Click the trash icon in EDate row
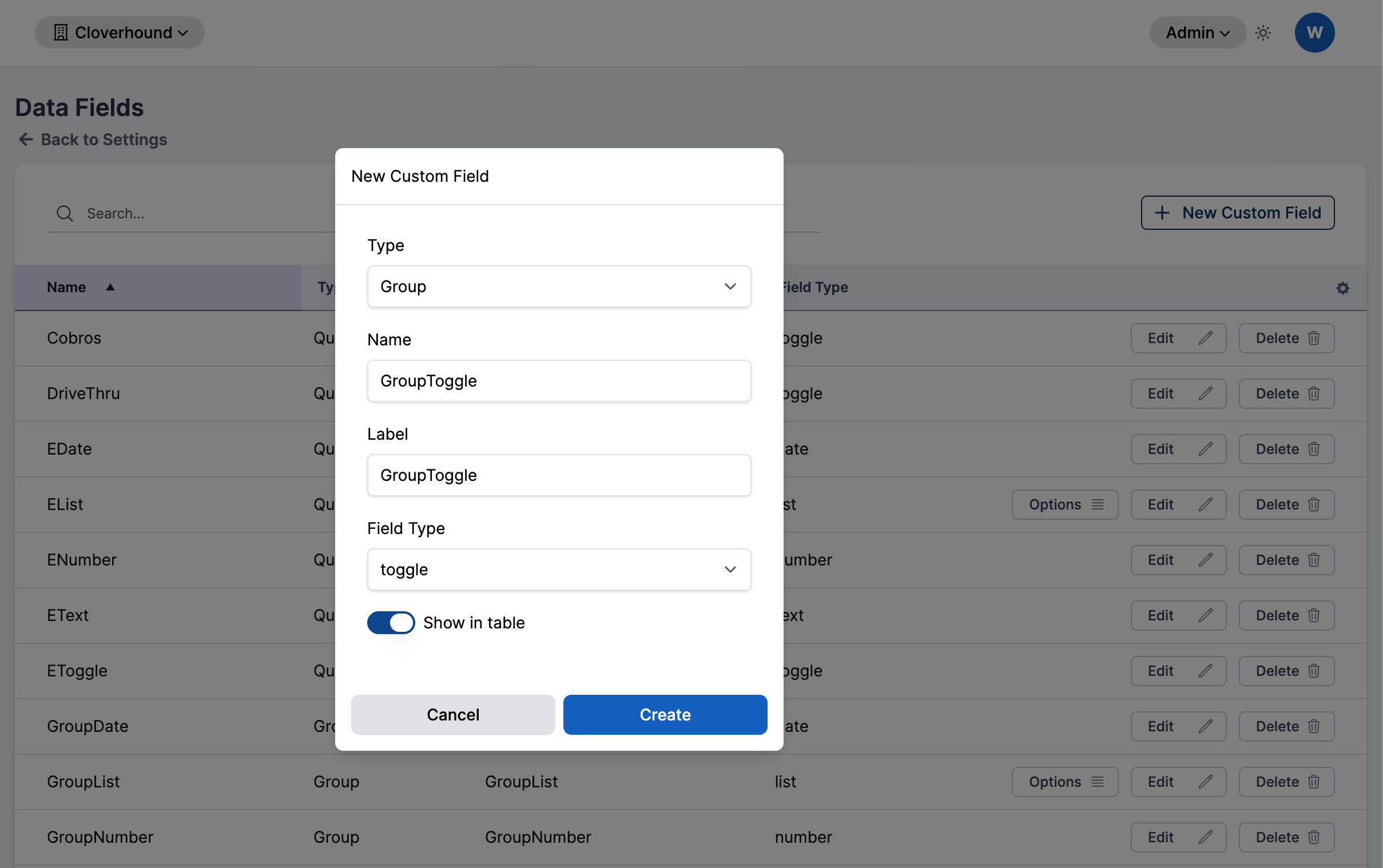This screenshot has height=868, width=1383. 1314,449
